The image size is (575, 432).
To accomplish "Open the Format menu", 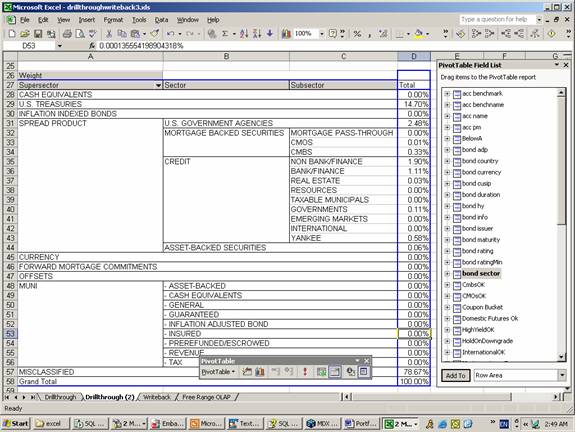I will tap(113, 20).
